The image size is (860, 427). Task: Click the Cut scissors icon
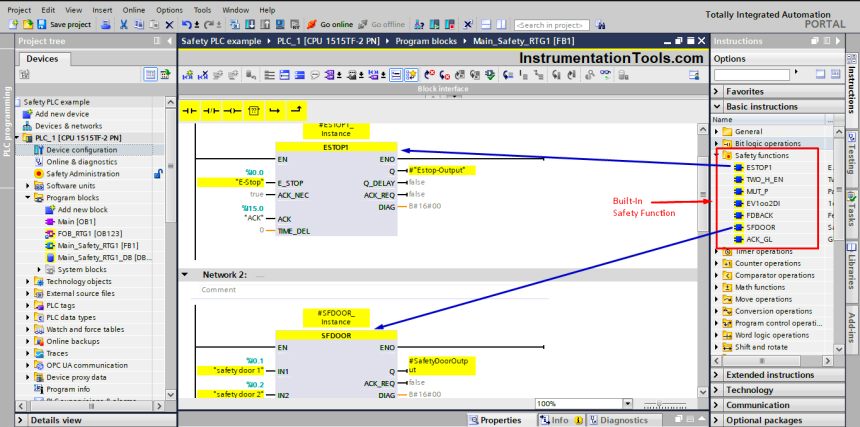pyautogui.click(x=123, y=25)
